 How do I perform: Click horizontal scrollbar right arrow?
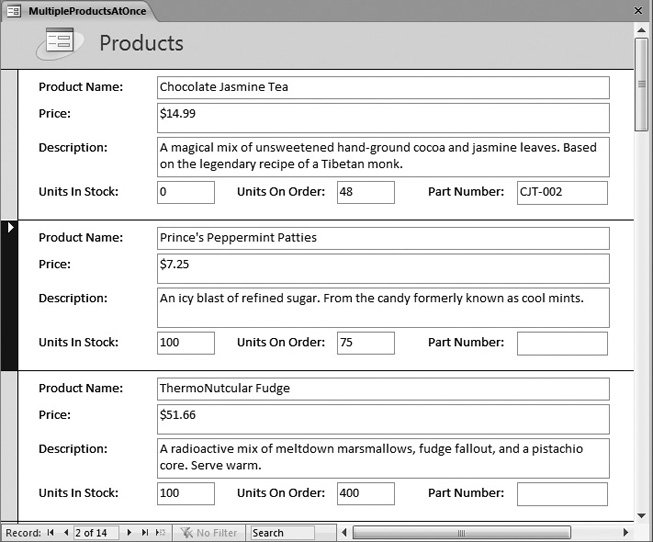point(626,533)
